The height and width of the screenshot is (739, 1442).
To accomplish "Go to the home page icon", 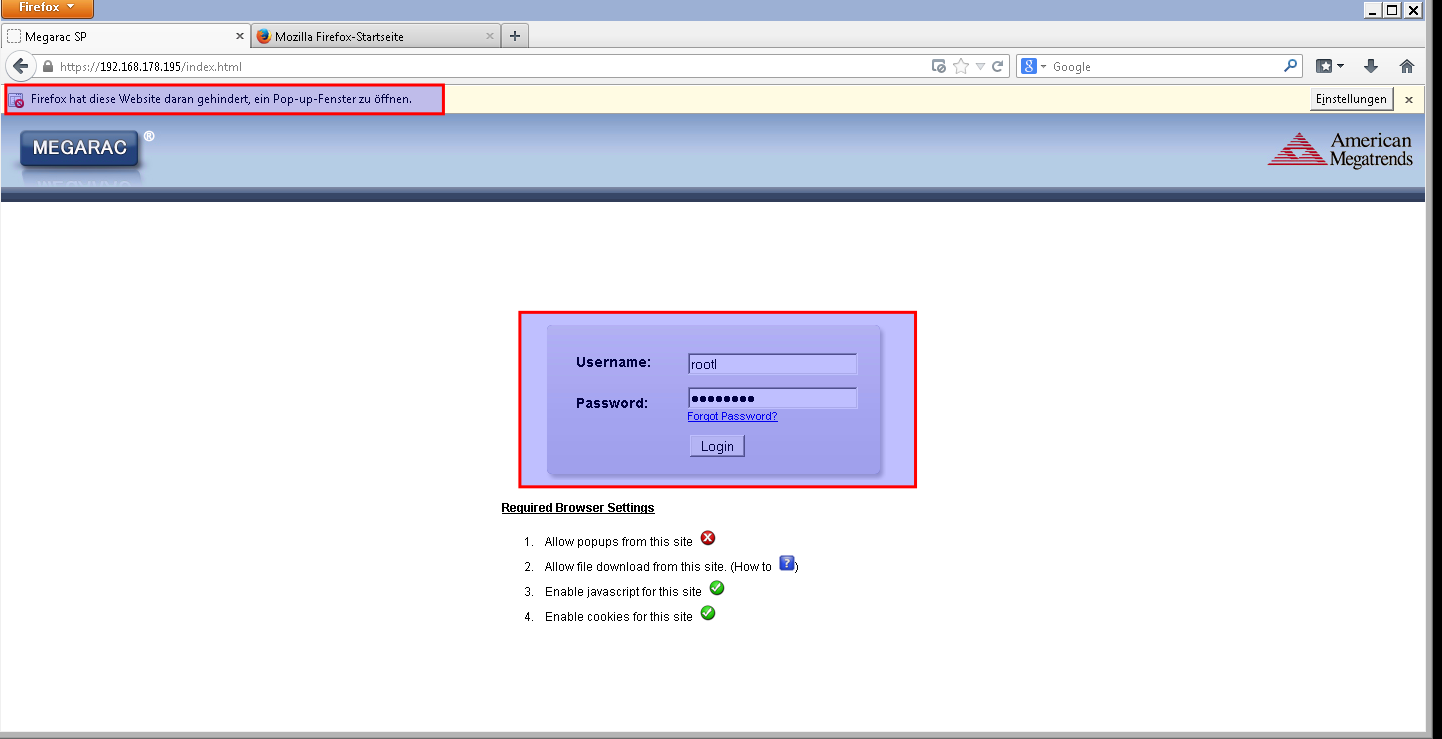I will click(1407, 66).
